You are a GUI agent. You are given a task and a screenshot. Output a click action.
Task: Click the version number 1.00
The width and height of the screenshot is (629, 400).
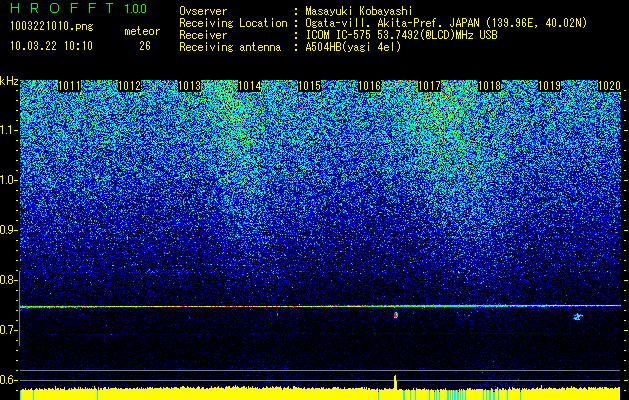point(136,8)
